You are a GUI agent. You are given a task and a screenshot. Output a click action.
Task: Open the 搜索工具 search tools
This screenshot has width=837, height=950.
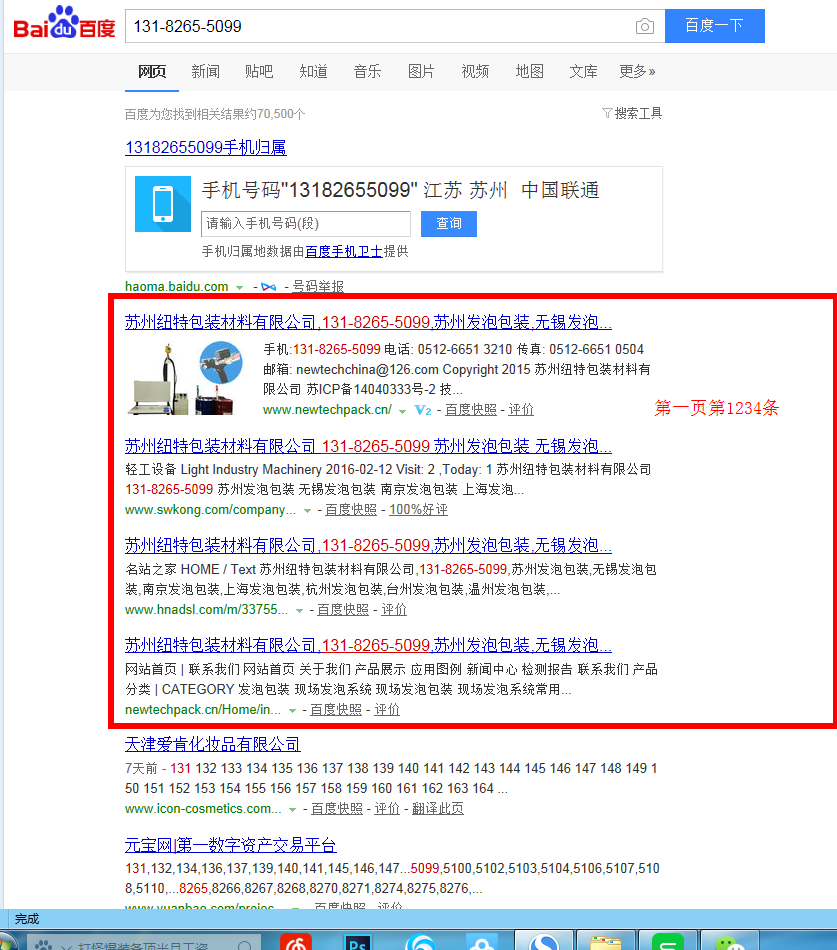[x=638, y=113]
